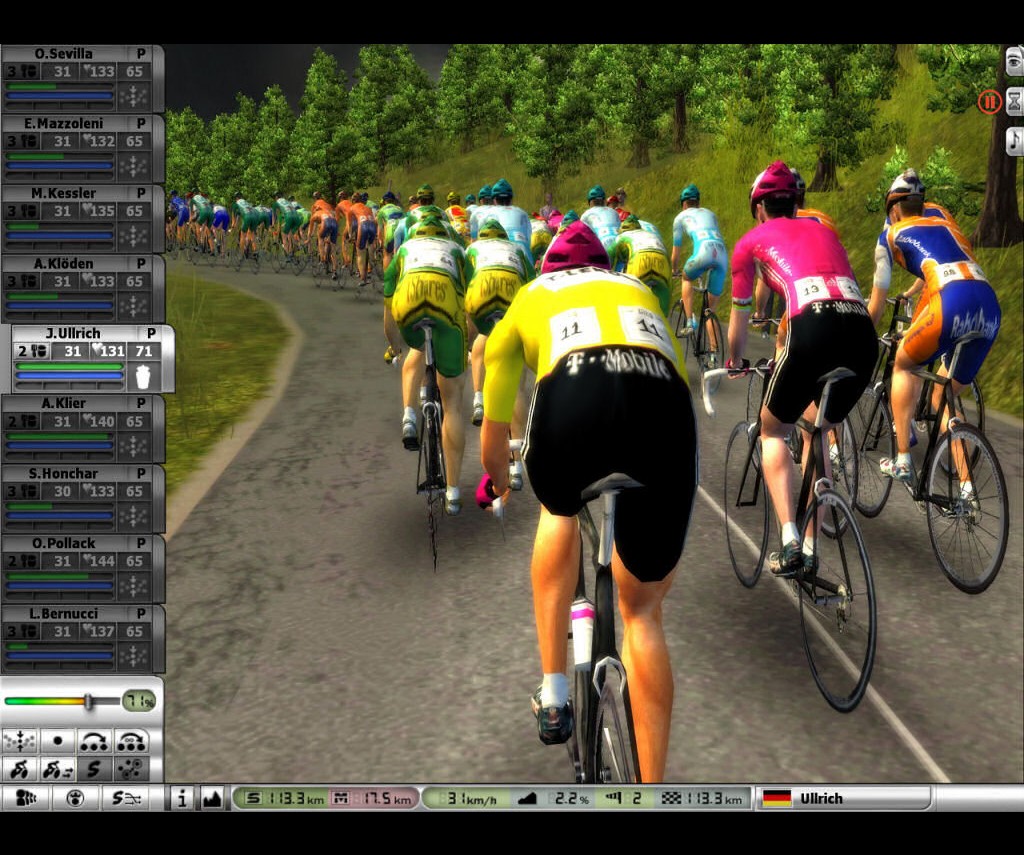Select the sprint S order icon
This screenshot has width=1024, height=855.
[94, 769]
